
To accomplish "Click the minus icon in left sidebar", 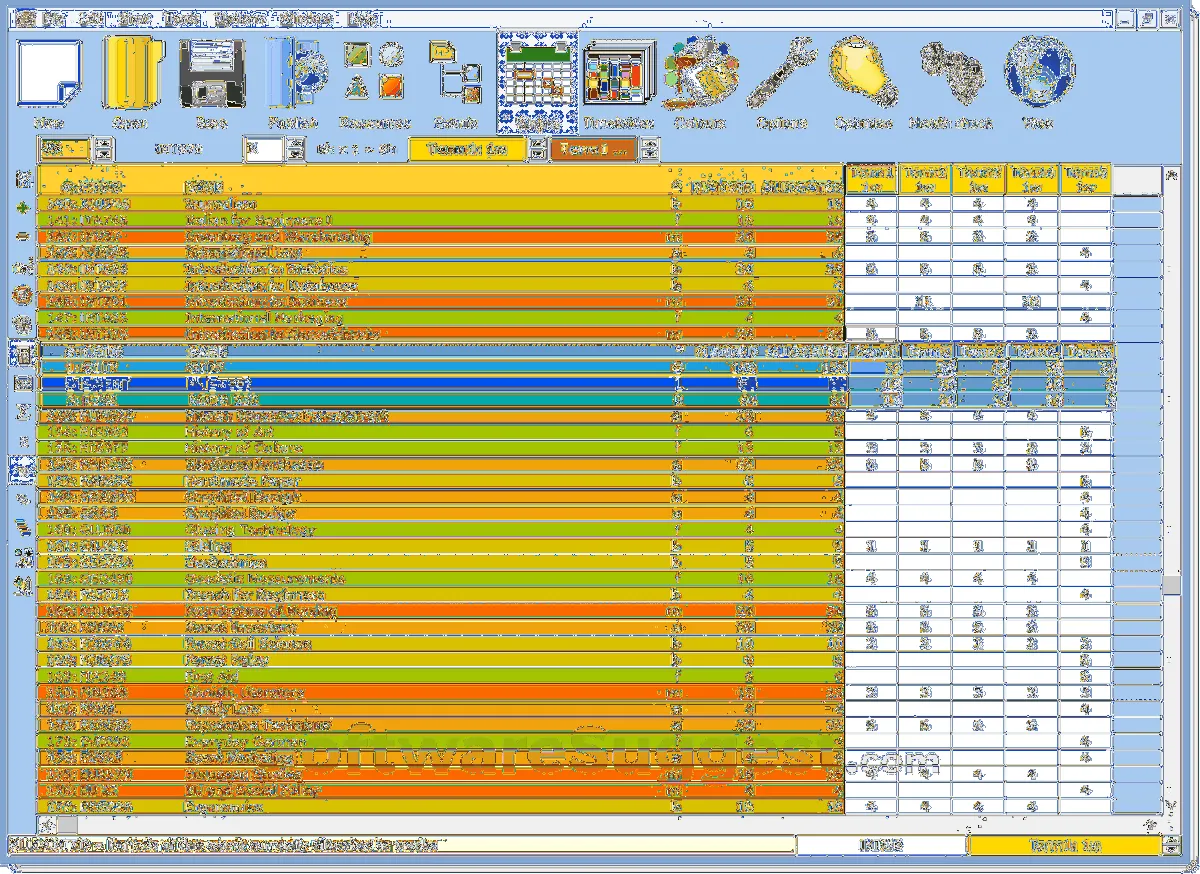I will [x=22, y=236].
